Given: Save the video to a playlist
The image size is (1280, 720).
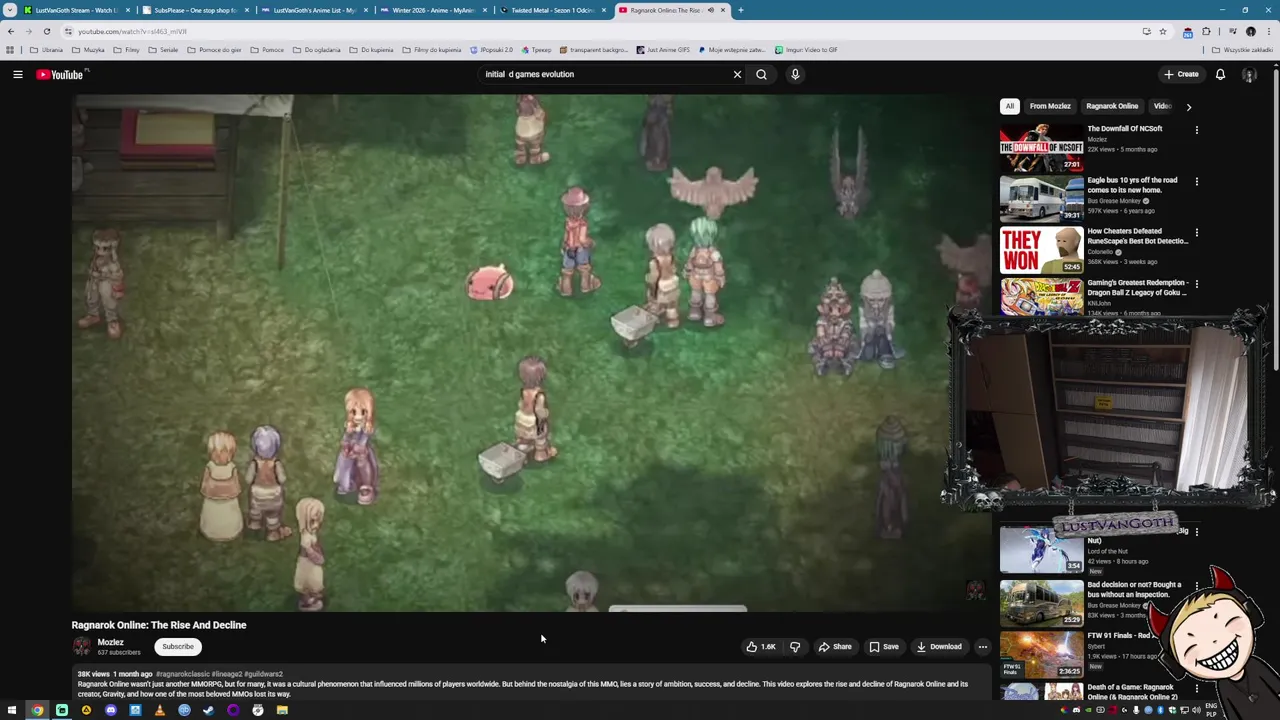Looking at the screenshot, I should 883,647.
